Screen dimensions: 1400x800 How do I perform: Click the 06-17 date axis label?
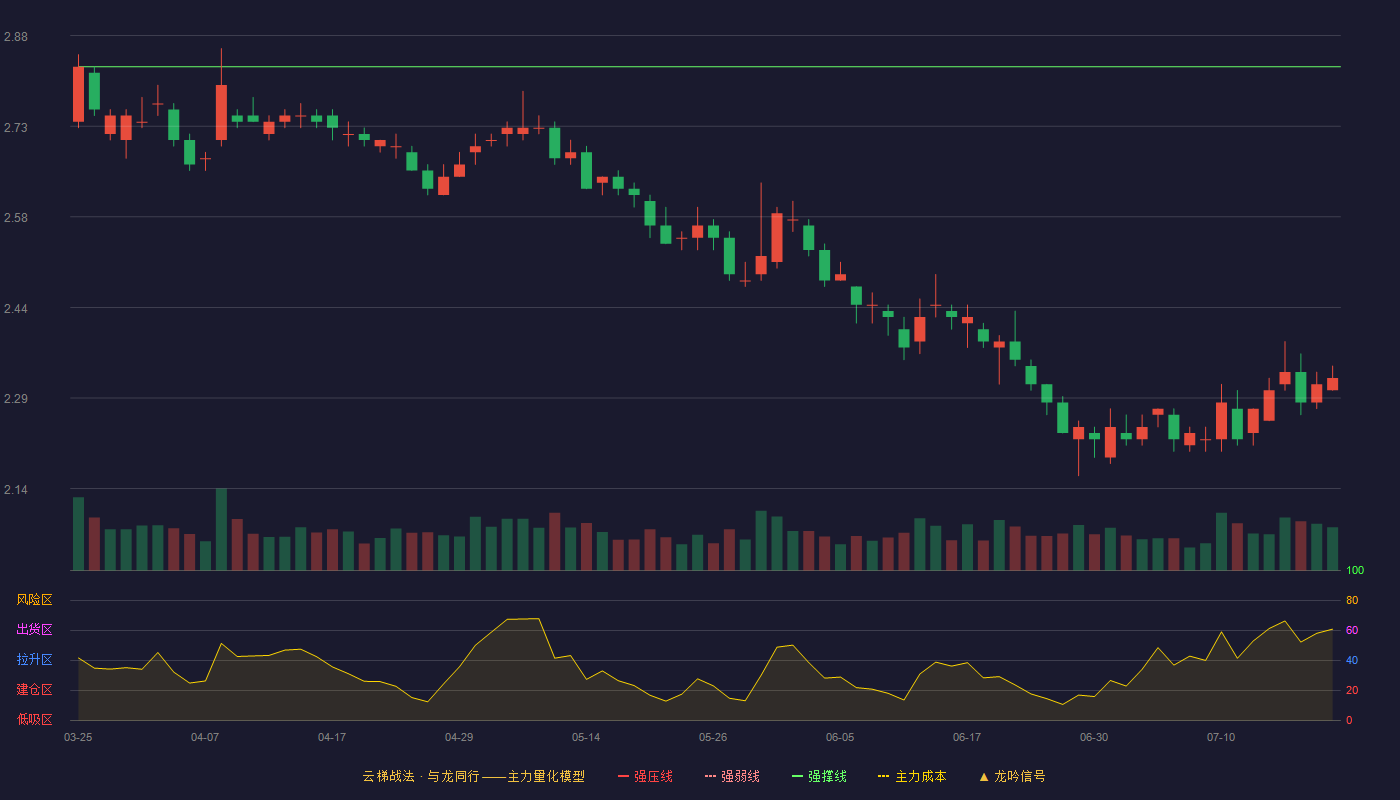pyautogui.click(x=967, y=737)
